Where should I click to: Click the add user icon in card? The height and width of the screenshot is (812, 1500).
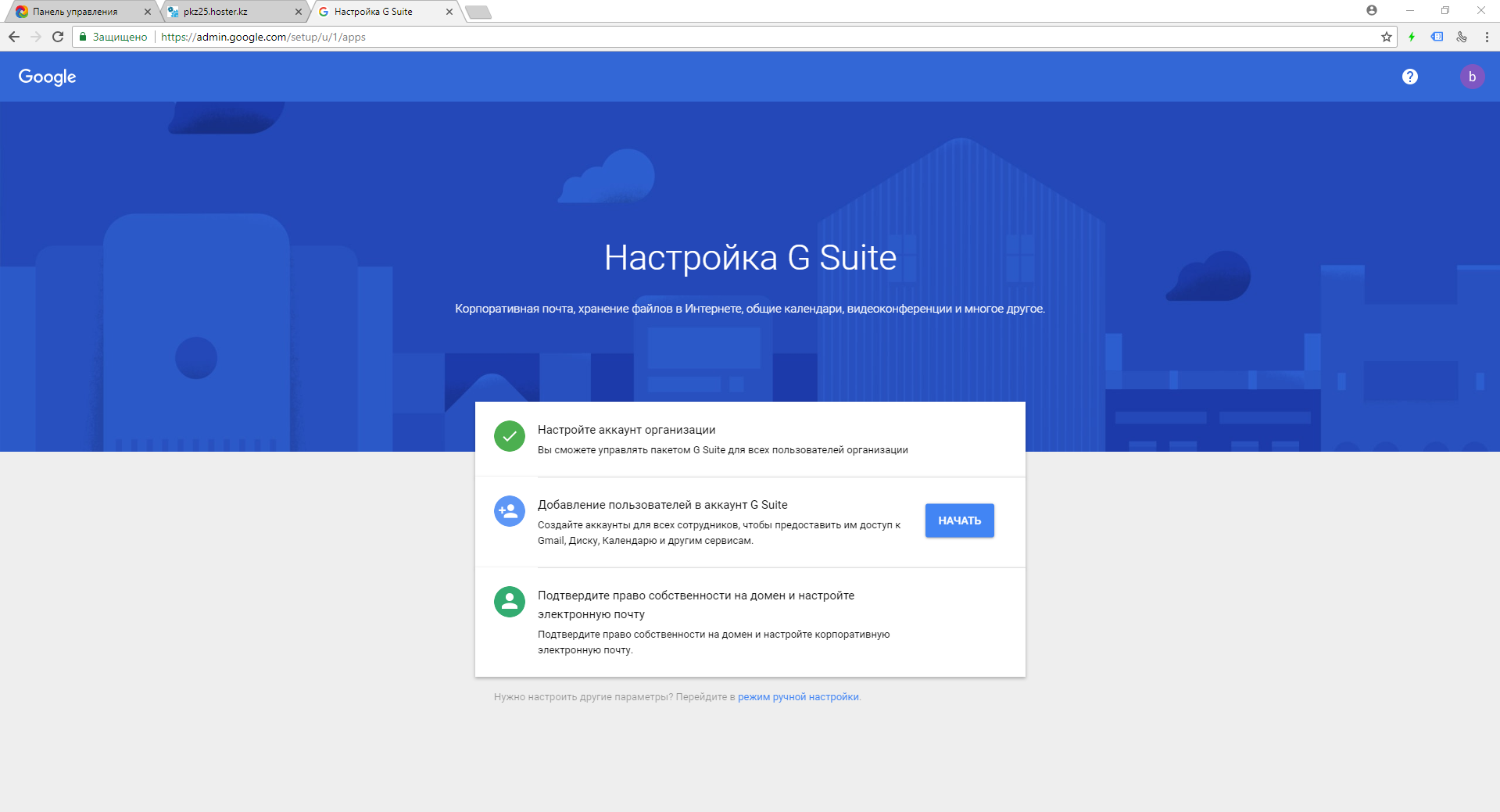pyautogui.click(x=510, y=511)
